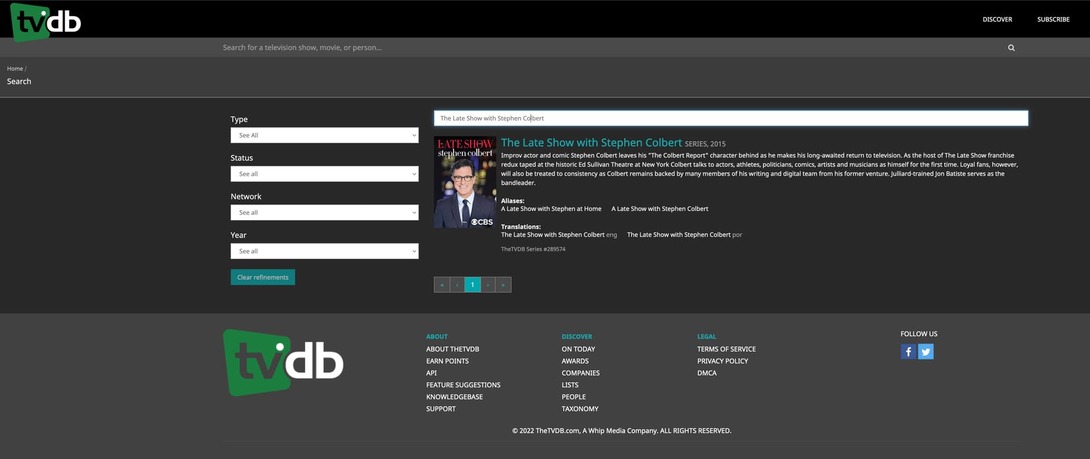Go to previous results page arrow
This screenshot has width=1090, height=459.
pyautogui.click(x=457, y=284)
